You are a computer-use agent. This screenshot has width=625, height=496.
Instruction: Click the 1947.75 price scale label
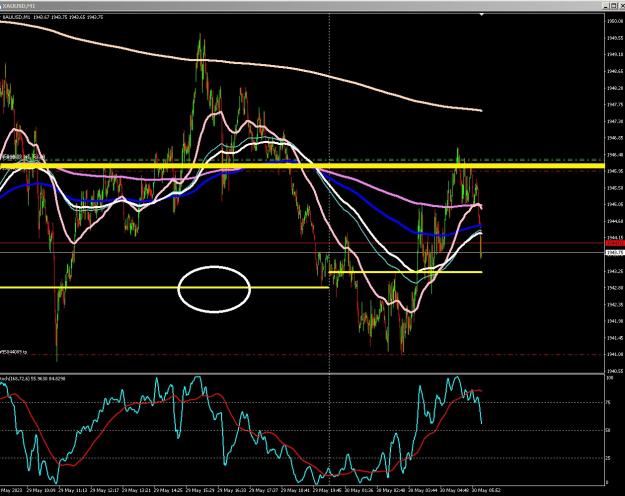(x=614, y=104)
